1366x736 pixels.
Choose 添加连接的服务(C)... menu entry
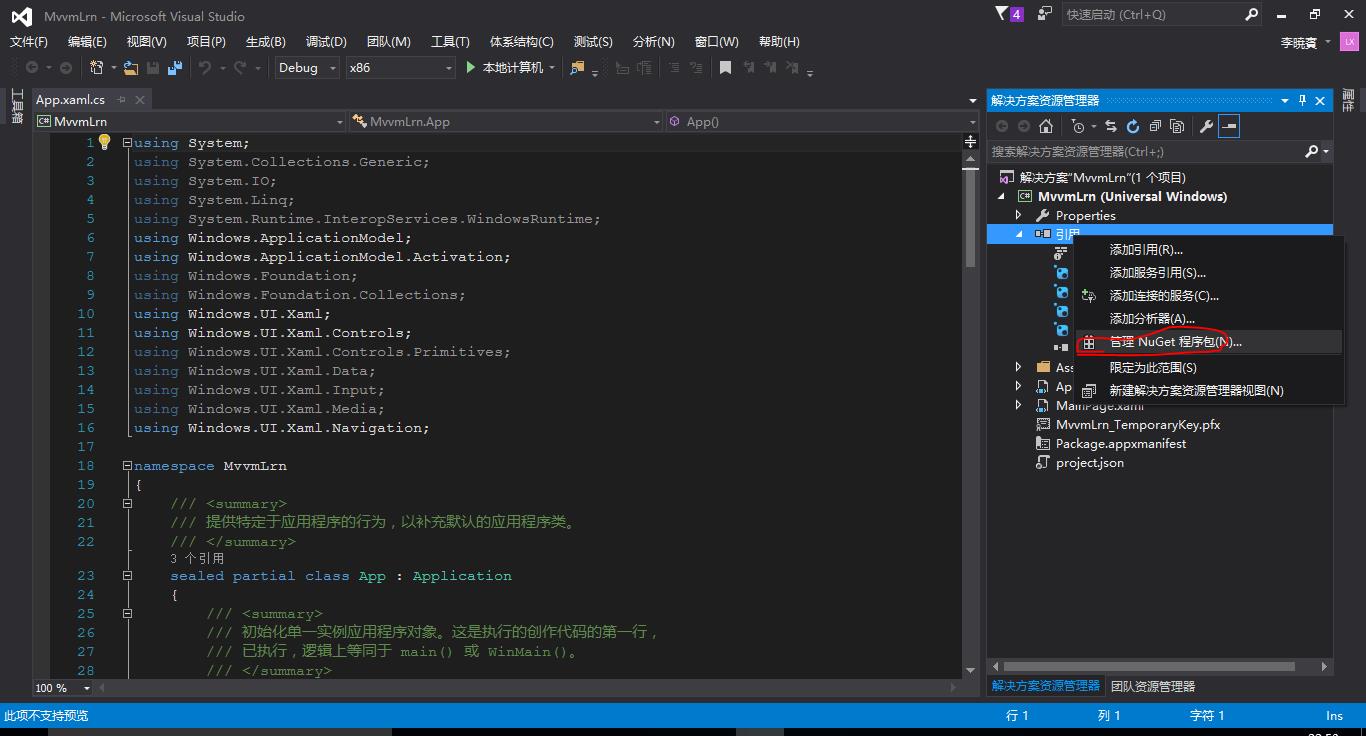pyautogui.click(x=1208, y=295)
